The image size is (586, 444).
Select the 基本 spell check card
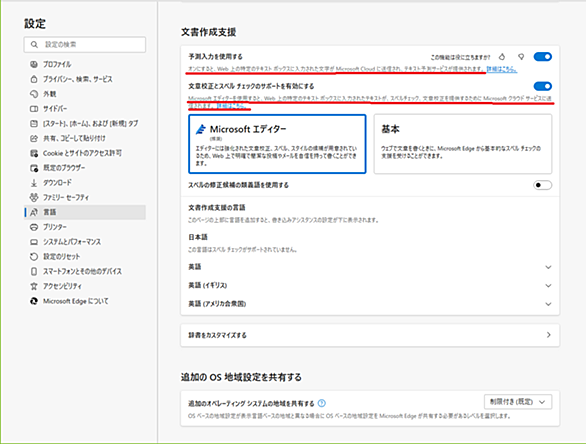pyautogui.click(x=463, y=144)
